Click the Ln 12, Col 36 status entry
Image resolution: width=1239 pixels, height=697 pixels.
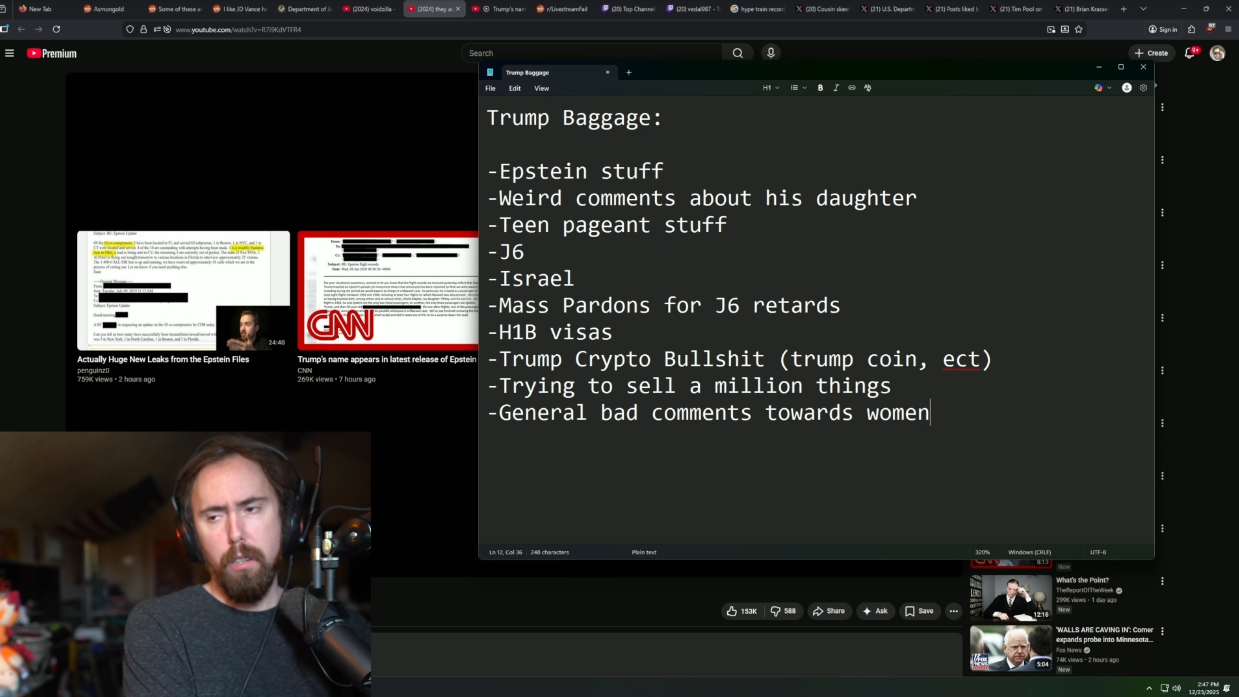[506, 552]
